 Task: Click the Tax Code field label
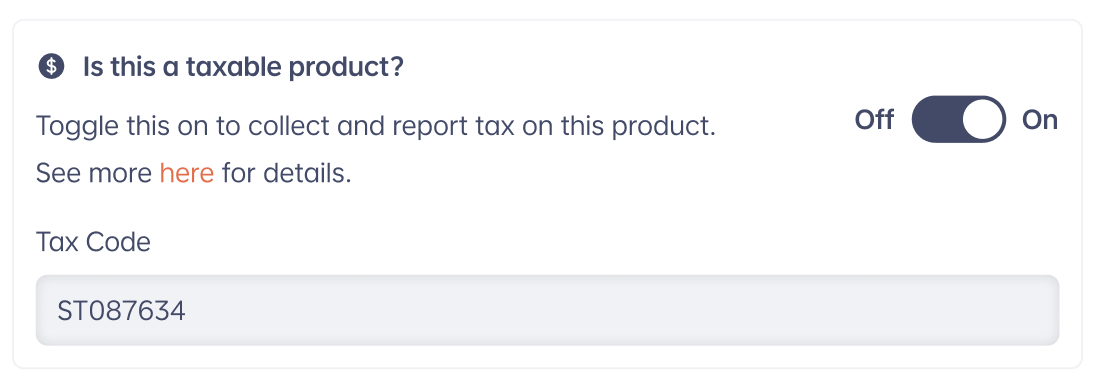[x=94, y=242]
